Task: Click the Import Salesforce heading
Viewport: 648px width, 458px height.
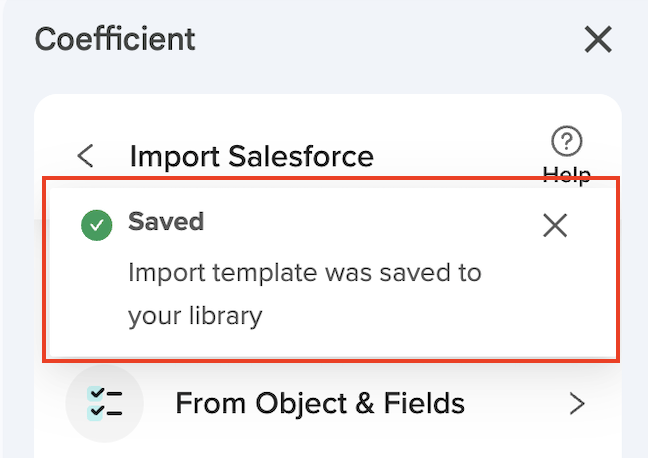Action: [251, 156]
